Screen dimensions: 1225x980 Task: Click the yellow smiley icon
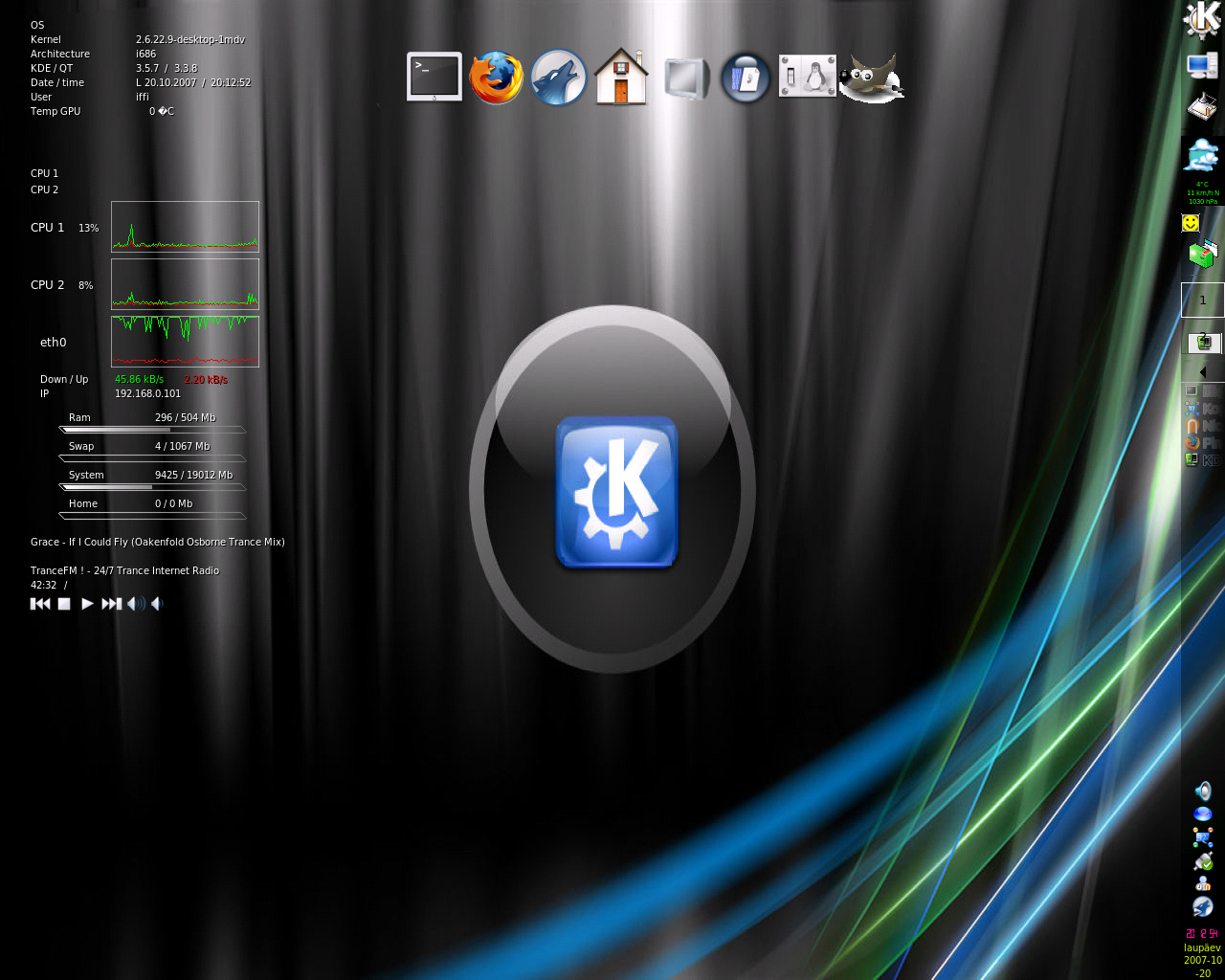1191,223
